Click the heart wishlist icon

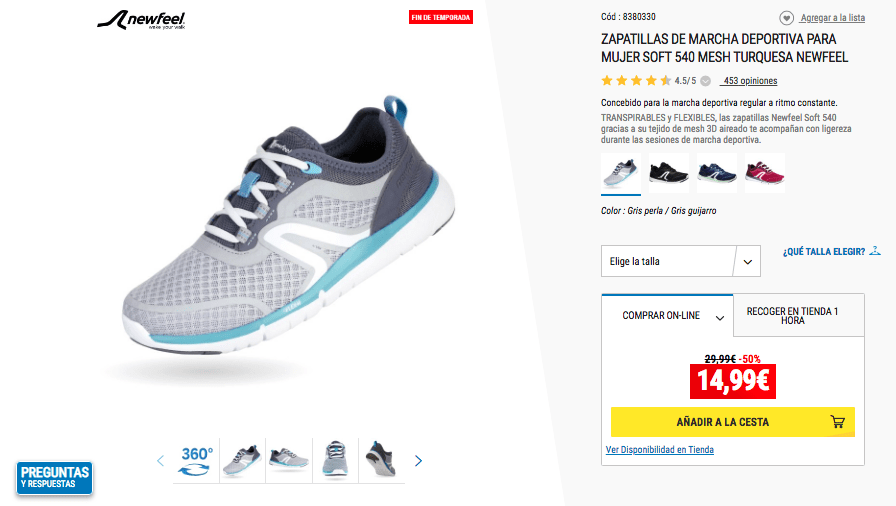(x=786, y=18)
